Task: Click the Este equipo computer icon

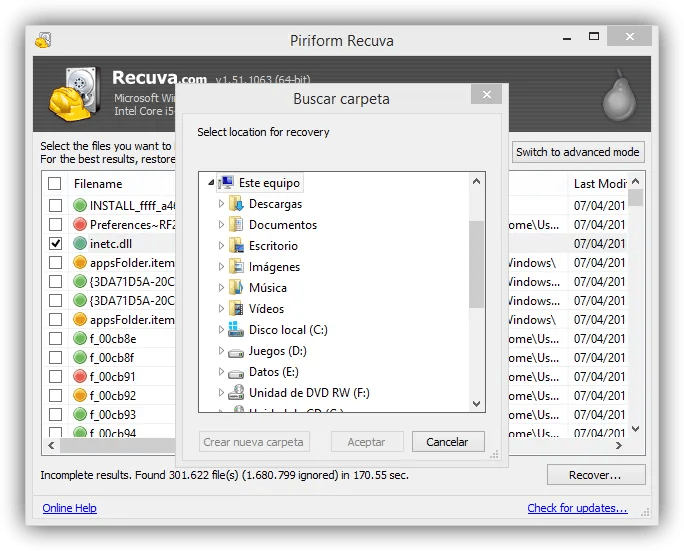Action: (226, 183)
